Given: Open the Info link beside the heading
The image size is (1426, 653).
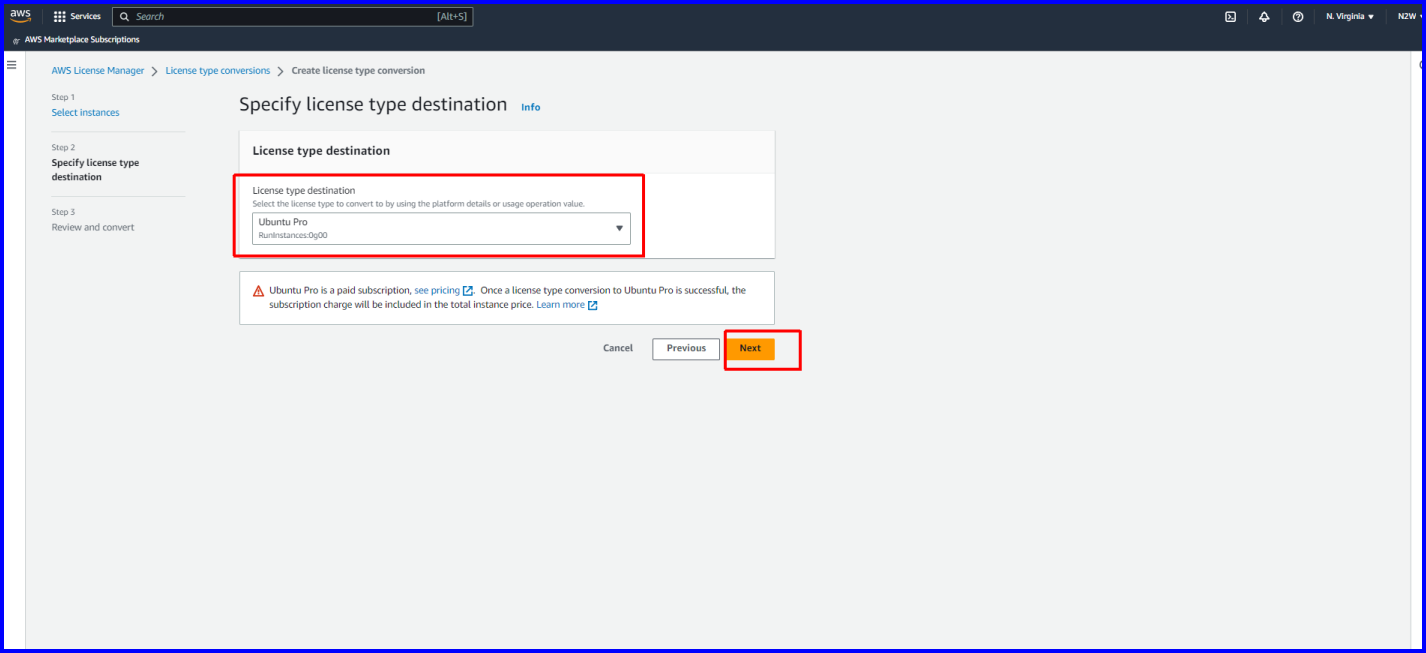Looking at the screenshot, I should point(530,107).
